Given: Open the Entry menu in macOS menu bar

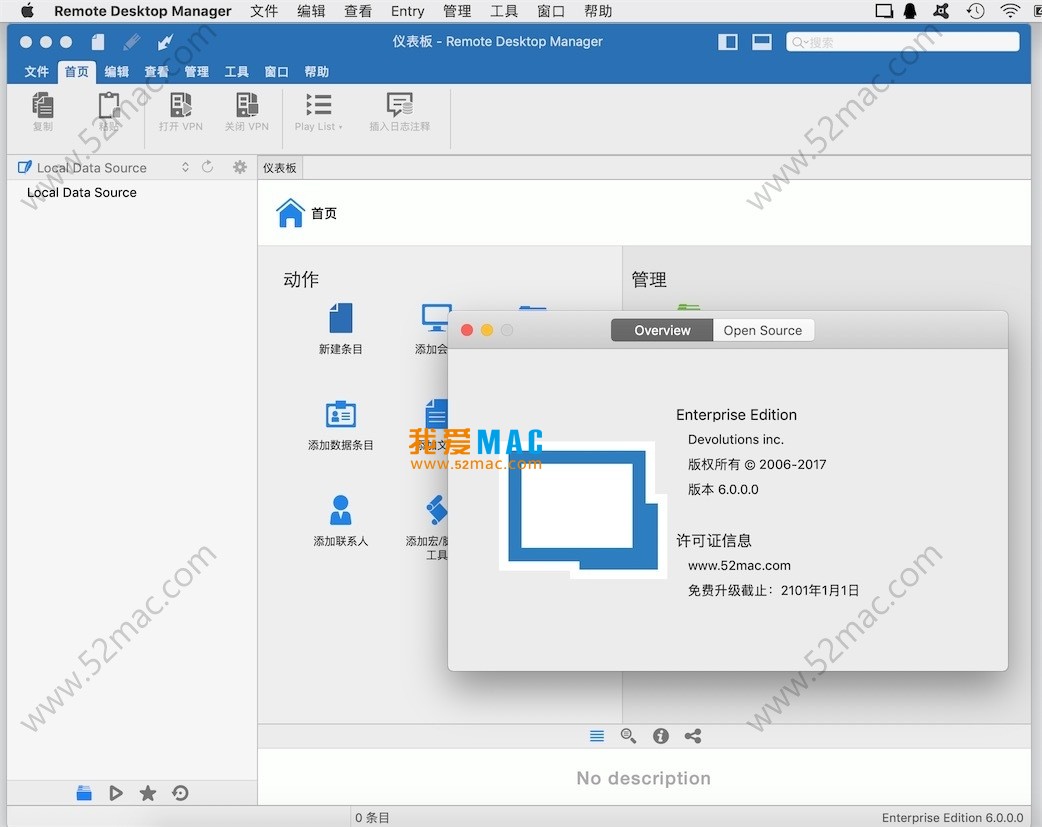Looking at the screenshot, I should [x=408, y=11].
